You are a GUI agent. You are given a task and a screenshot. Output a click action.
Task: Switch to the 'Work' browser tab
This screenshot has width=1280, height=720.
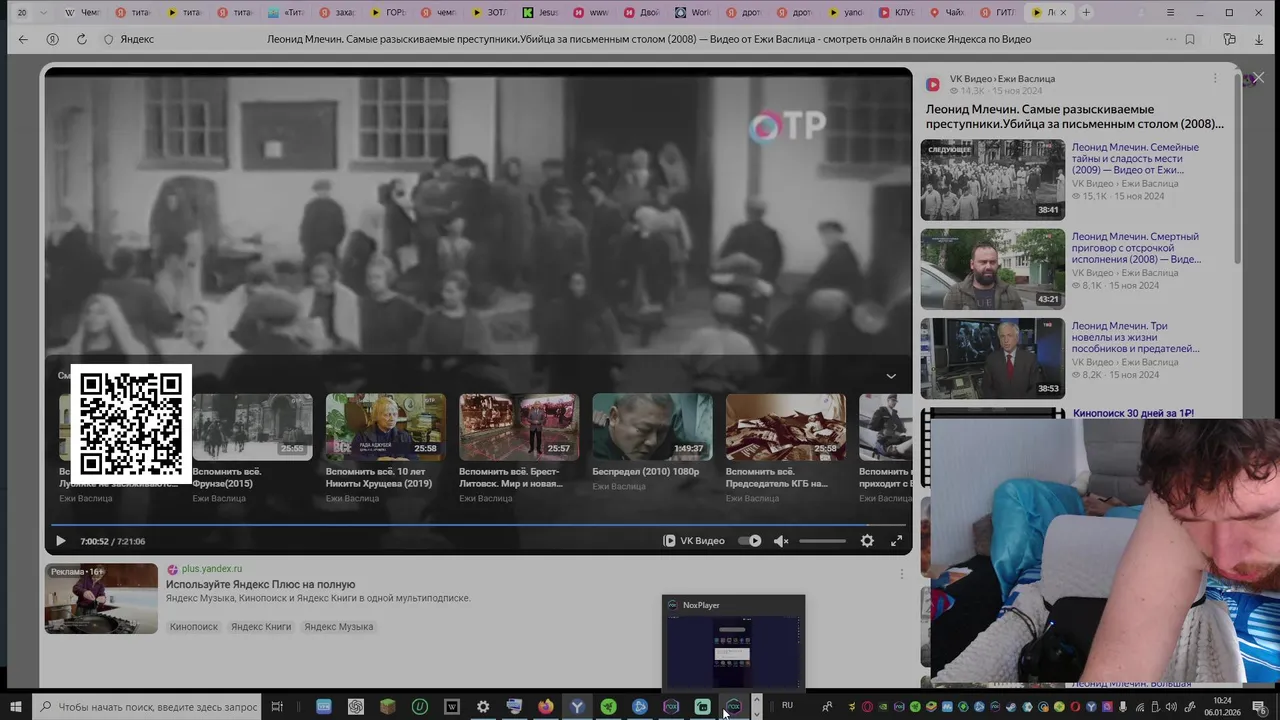(x=695, y=13)
